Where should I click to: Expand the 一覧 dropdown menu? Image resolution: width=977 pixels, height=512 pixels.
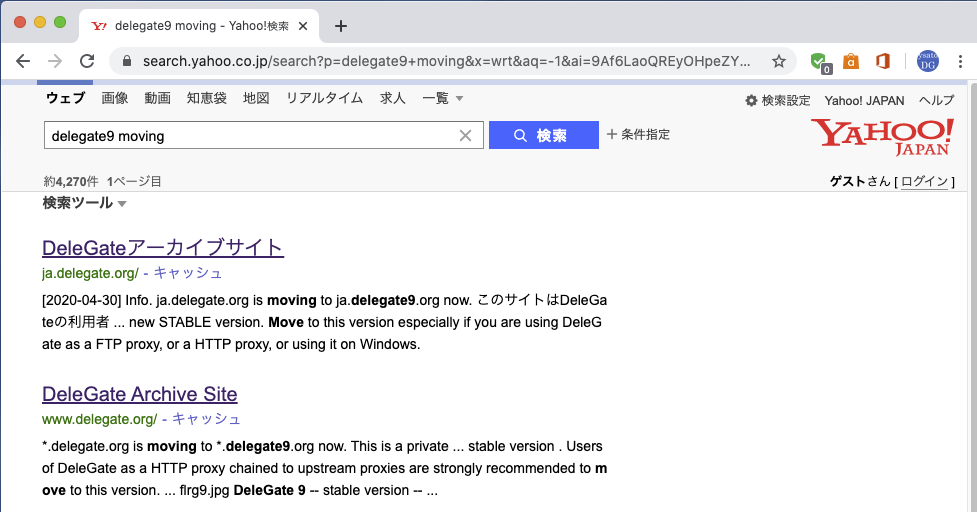[443, 99]
